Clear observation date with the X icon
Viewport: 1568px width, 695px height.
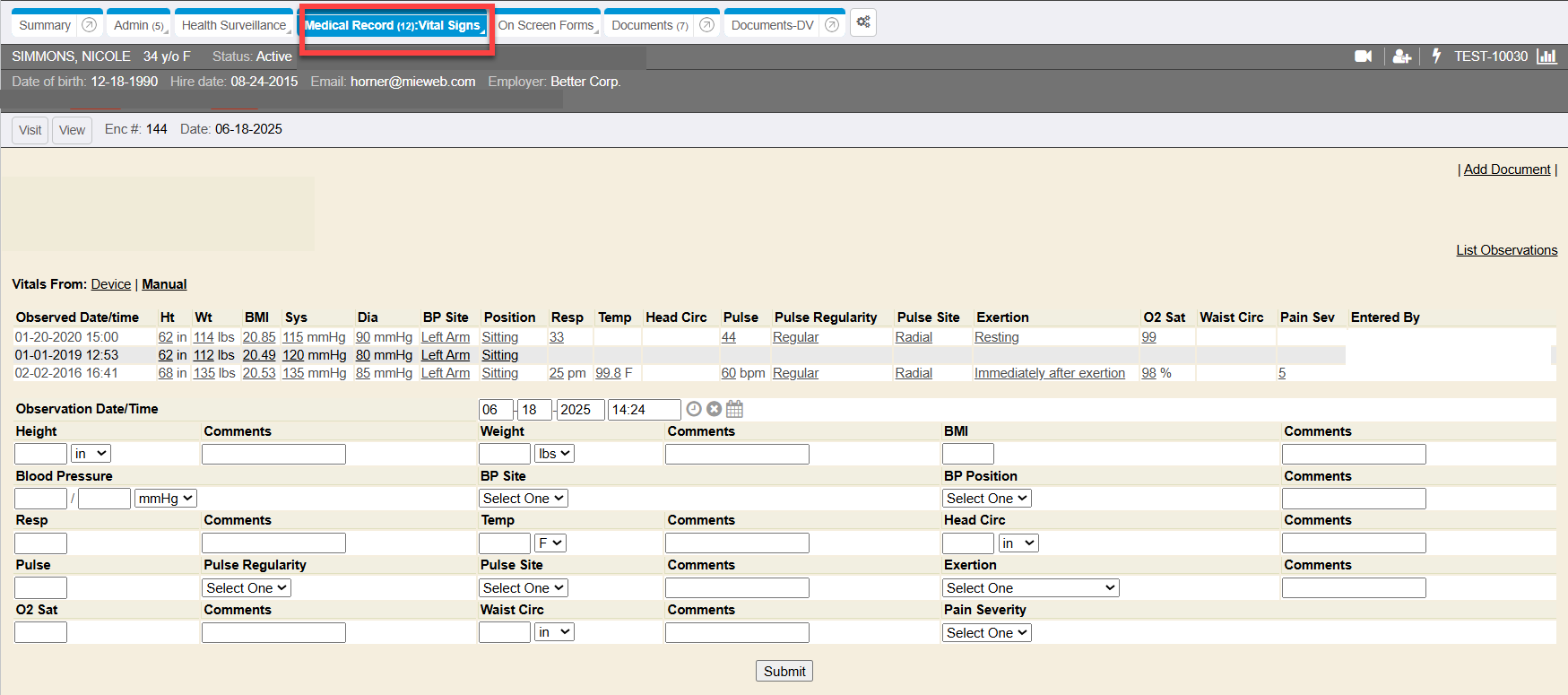coord(714,409)
